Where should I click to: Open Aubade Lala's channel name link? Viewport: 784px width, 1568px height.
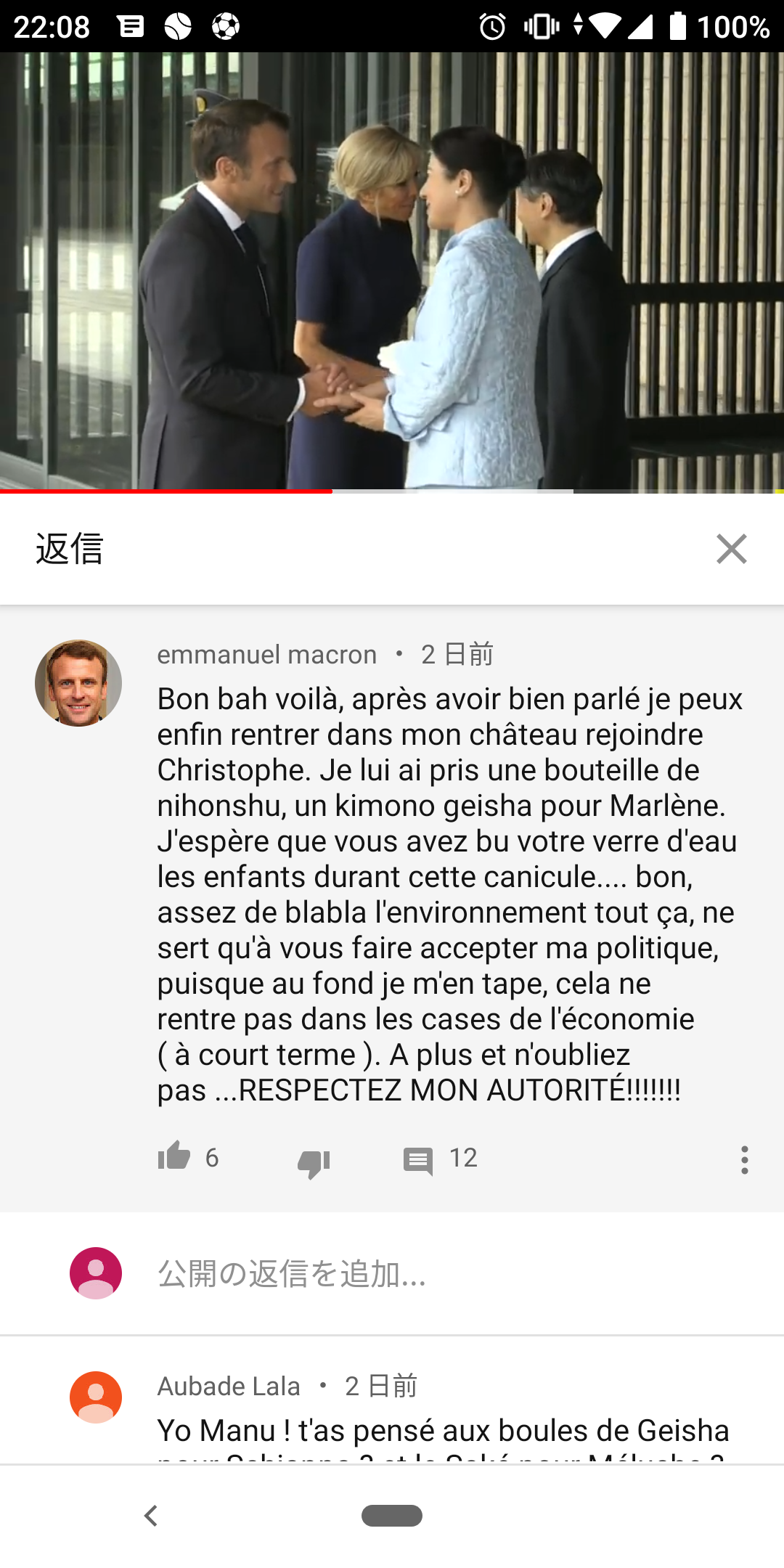pos(229,1386)
